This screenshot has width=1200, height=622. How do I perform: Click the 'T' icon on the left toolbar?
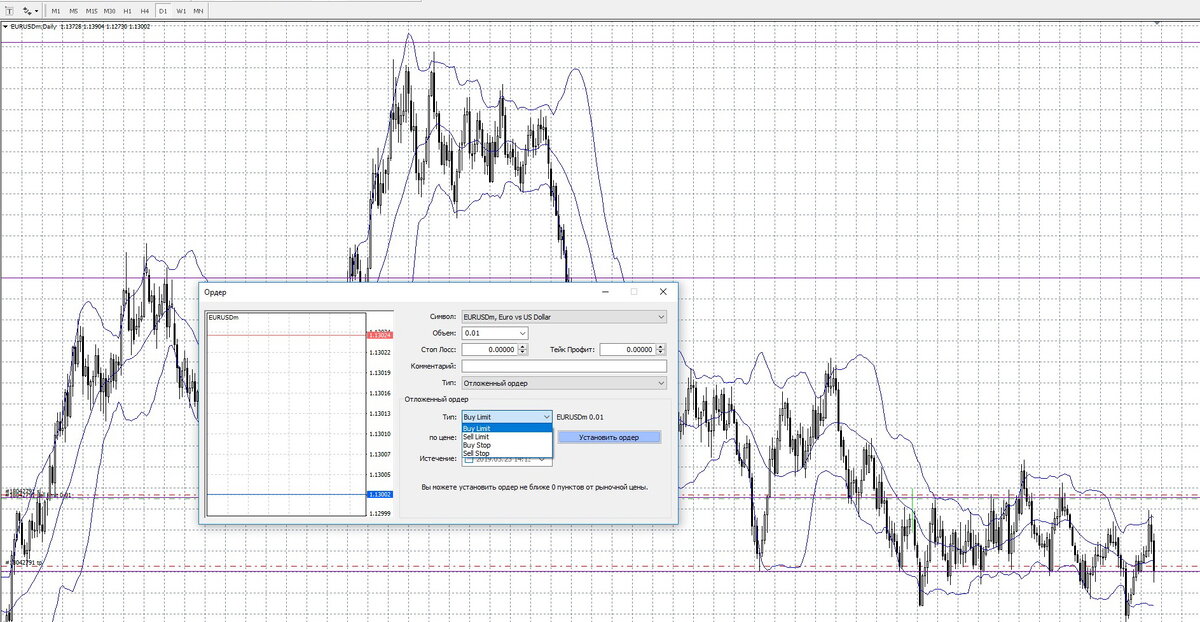[9, 10]
